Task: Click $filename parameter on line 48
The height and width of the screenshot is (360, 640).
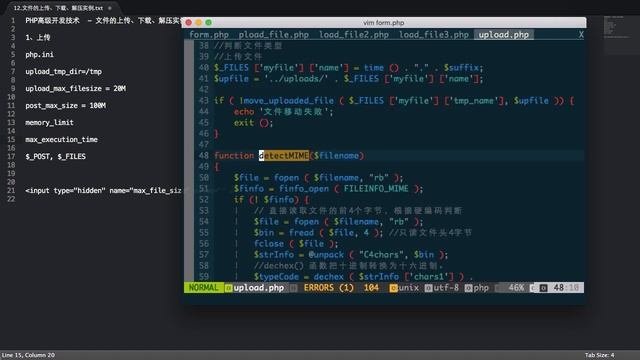Action: (336, 156)
